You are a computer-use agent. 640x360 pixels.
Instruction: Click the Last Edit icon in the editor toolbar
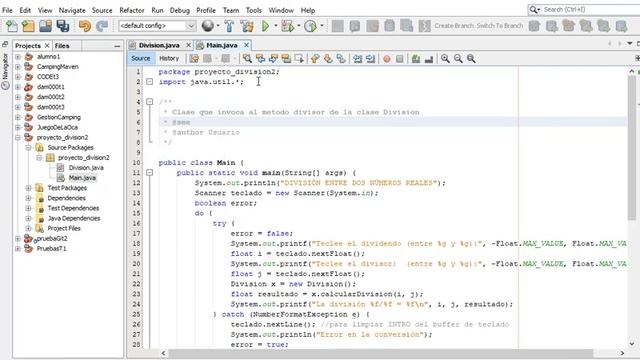pos(194,59)
